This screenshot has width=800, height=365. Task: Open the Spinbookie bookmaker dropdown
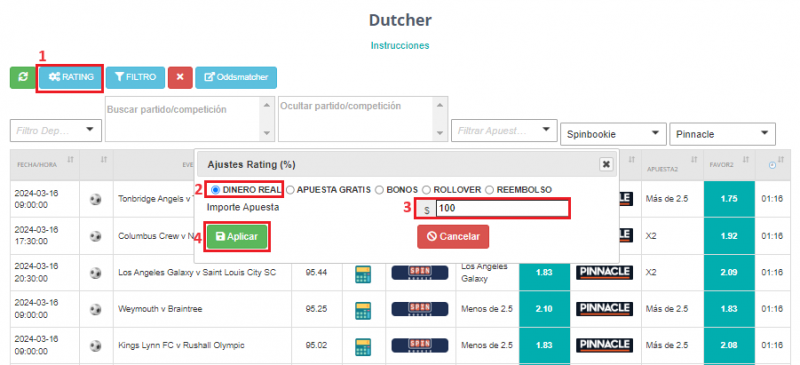point(613,134)
